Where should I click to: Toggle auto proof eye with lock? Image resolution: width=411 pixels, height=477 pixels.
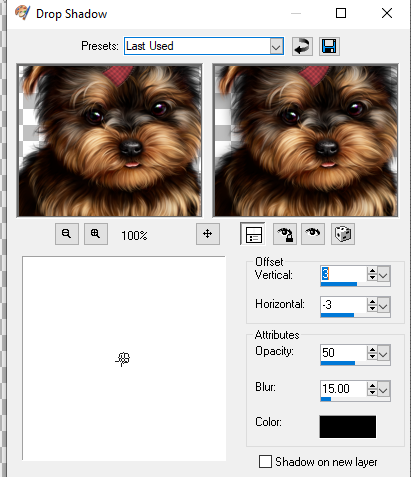[x=285, y=234]
